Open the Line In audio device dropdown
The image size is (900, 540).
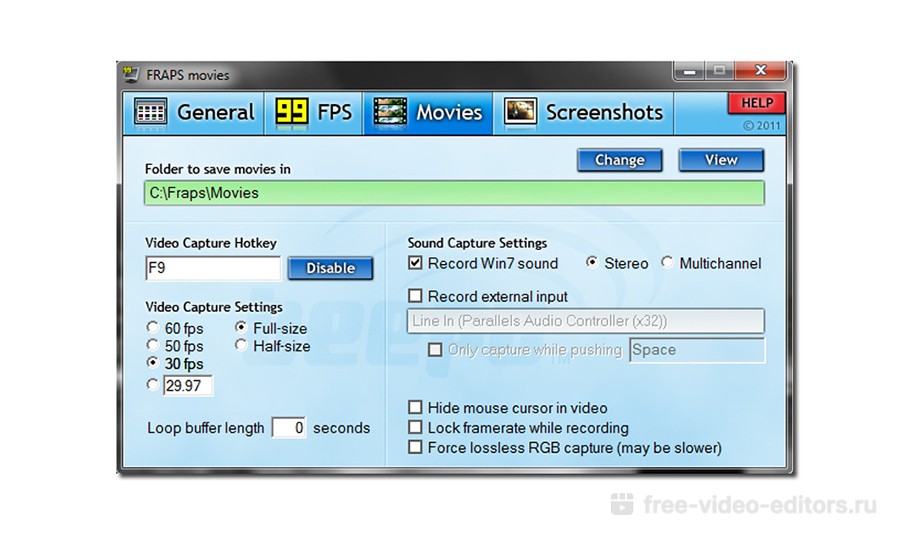pyautogui.click(x=585, y=321)
